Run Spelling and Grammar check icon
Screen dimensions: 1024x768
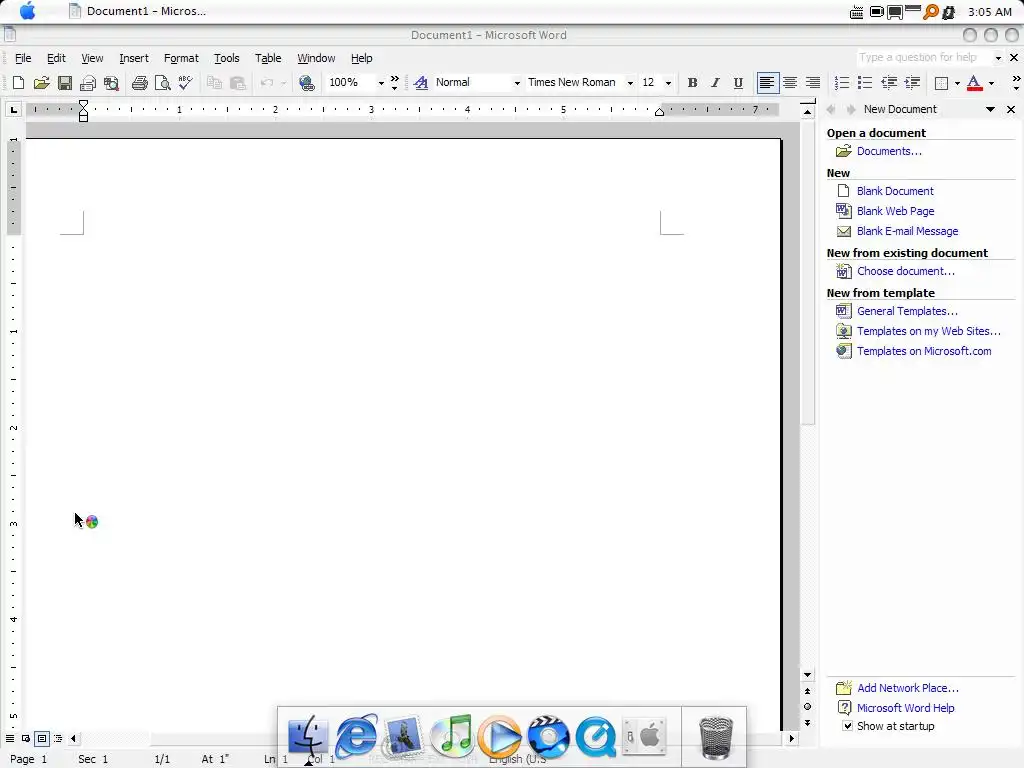point(185,83)
